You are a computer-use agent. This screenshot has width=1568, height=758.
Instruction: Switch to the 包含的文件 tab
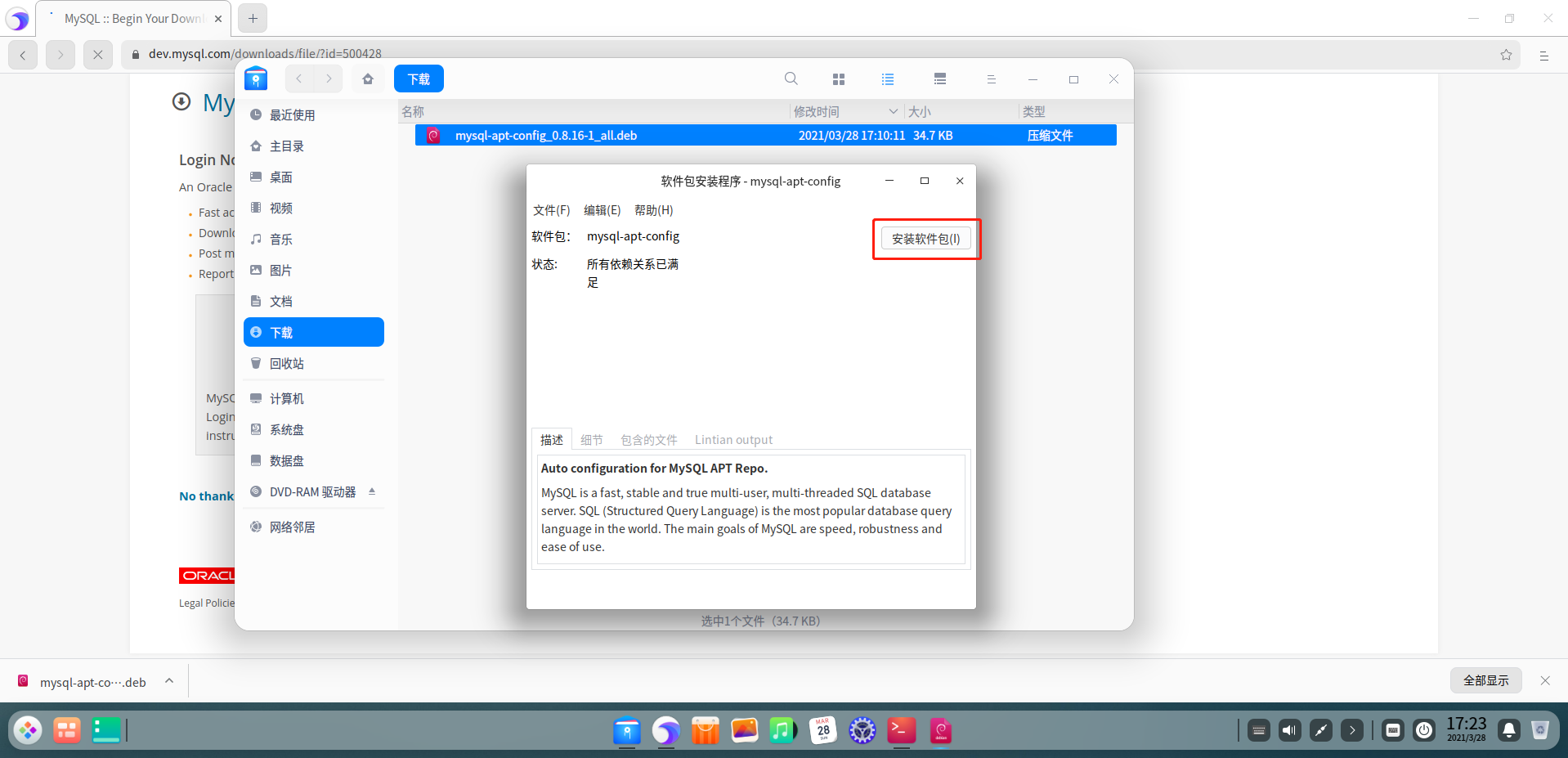(x=649, y=440)
